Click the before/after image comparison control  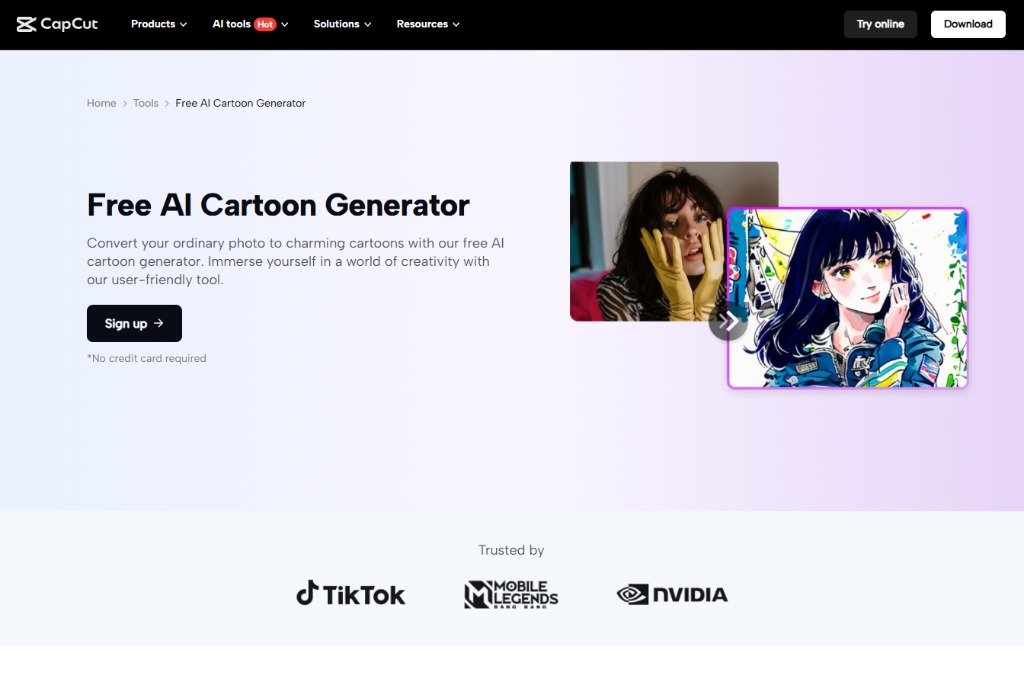pos(729,322)
